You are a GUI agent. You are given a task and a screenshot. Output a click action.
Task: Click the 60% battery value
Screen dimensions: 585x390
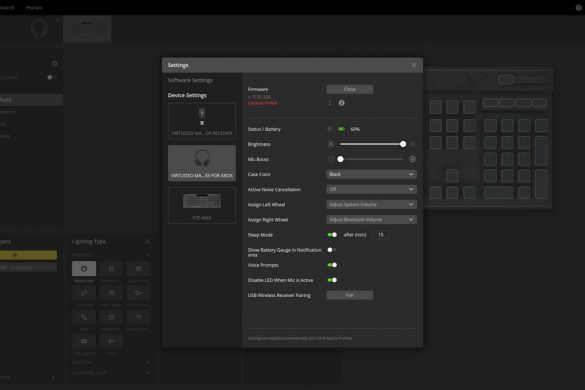[x=355, y=129]
